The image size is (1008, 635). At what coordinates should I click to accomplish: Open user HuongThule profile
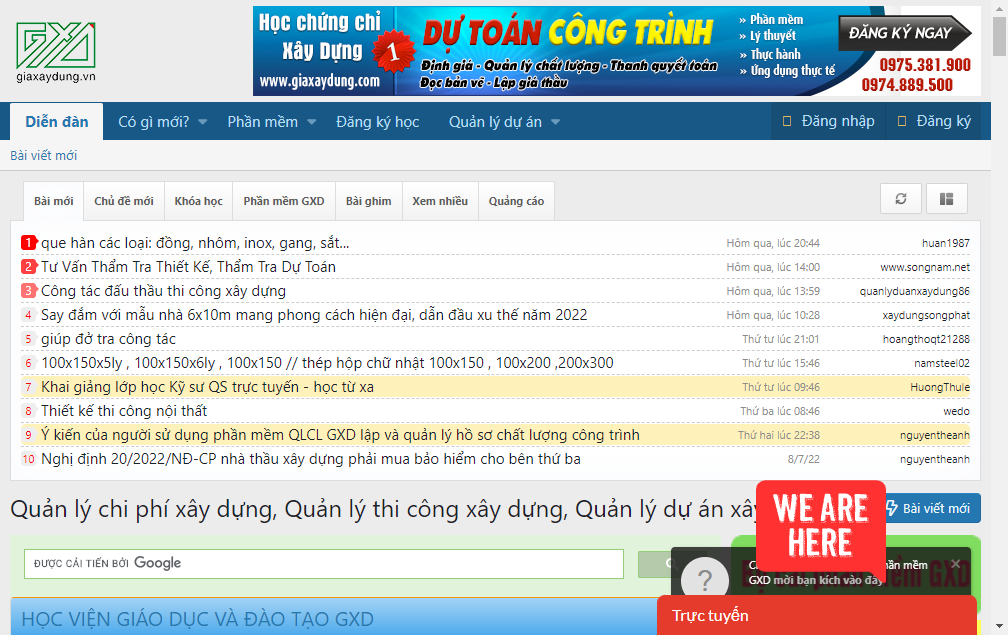pos(940,387)
